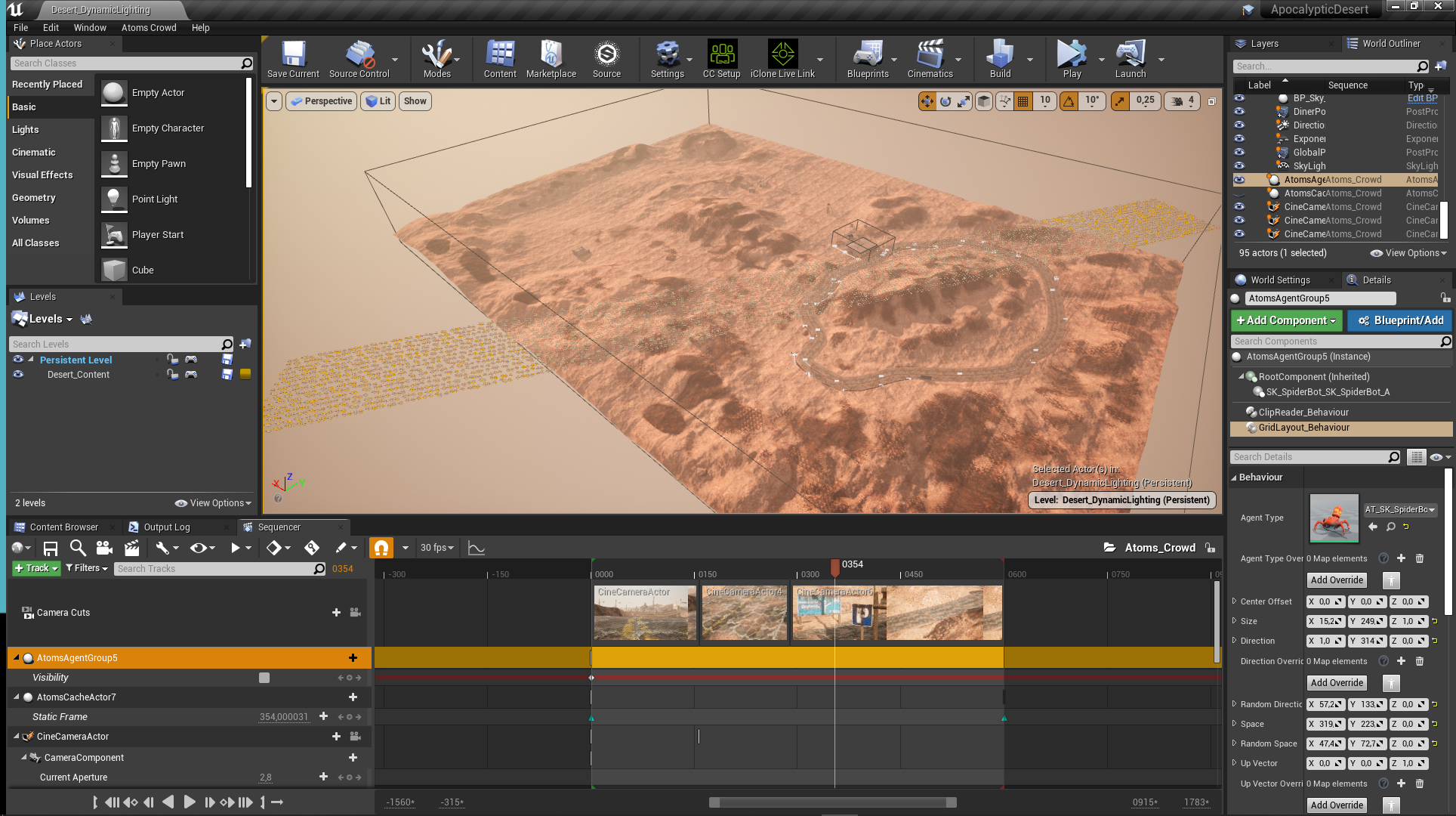1456x816 pixels.
Task: Launch iClone Live Link
Action: (x=782, y=59)
